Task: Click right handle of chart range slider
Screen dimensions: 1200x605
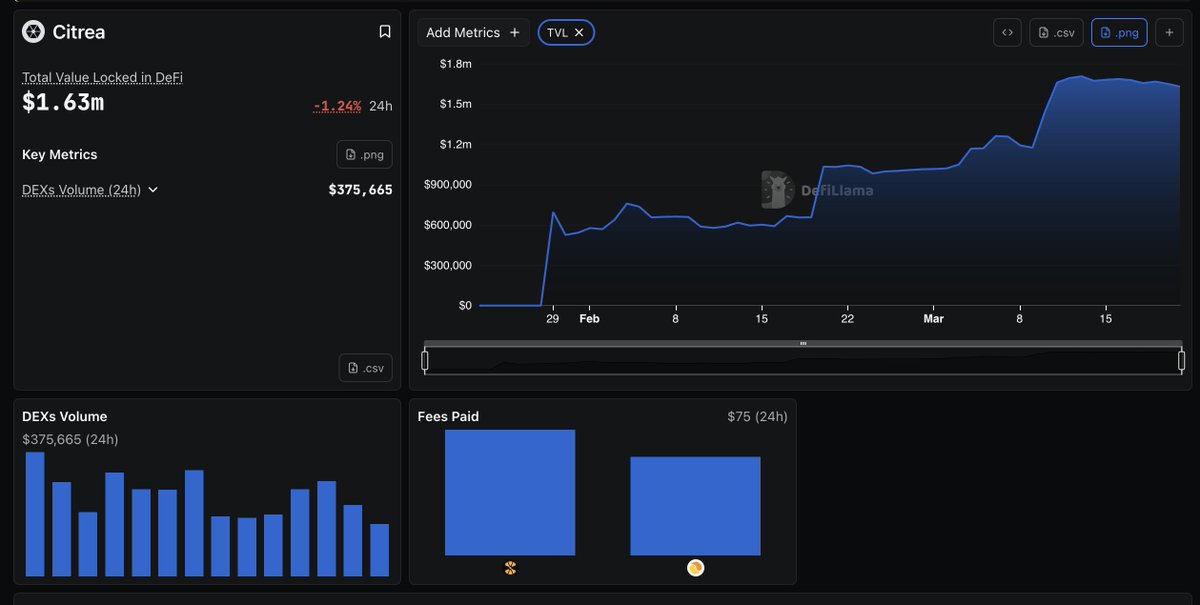Action: click(1181, 360)
